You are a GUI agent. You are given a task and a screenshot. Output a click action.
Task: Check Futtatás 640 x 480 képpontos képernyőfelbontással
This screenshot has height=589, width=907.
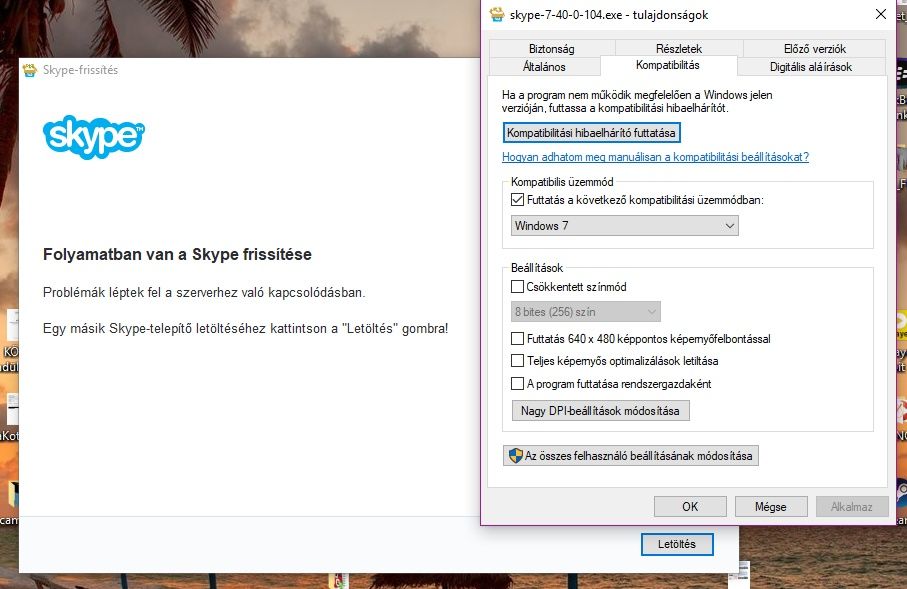[518, 338]
